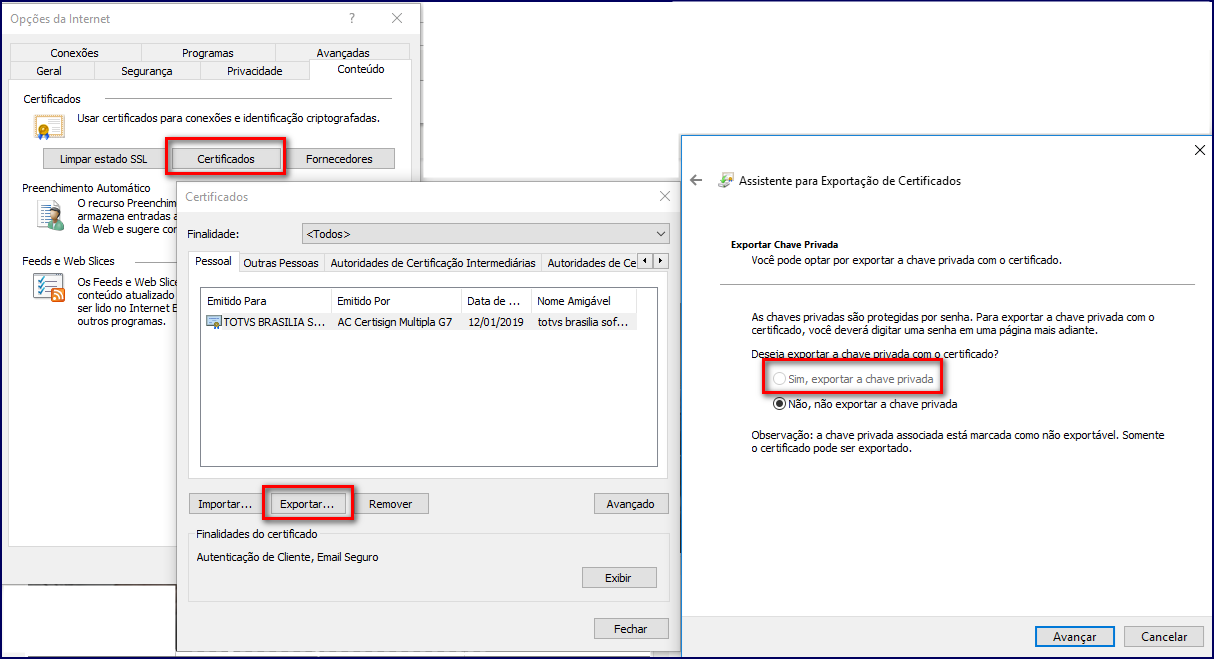Image resolution: width=1214 pixels, height=659 pixels.
Task: Open the Outras Pessoas tab
Action: click(x=281, y=263)
